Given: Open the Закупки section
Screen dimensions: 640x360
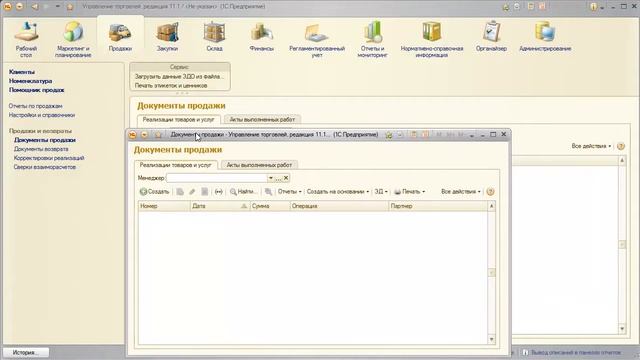Looking at the screenshot, I should coord(167,37).
